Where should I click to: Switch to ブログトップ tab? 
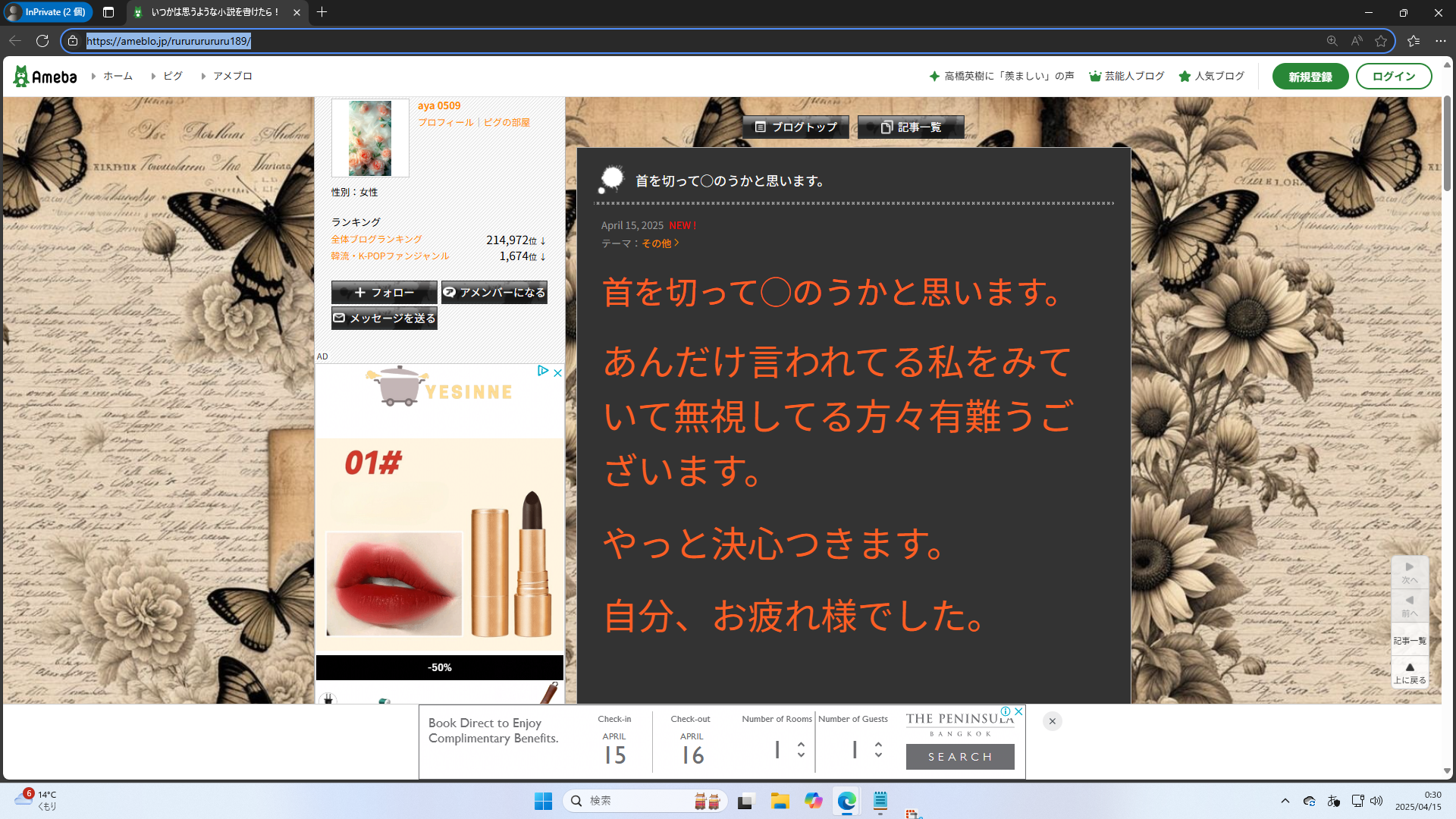pyautogui.click(x=795, y=127)
